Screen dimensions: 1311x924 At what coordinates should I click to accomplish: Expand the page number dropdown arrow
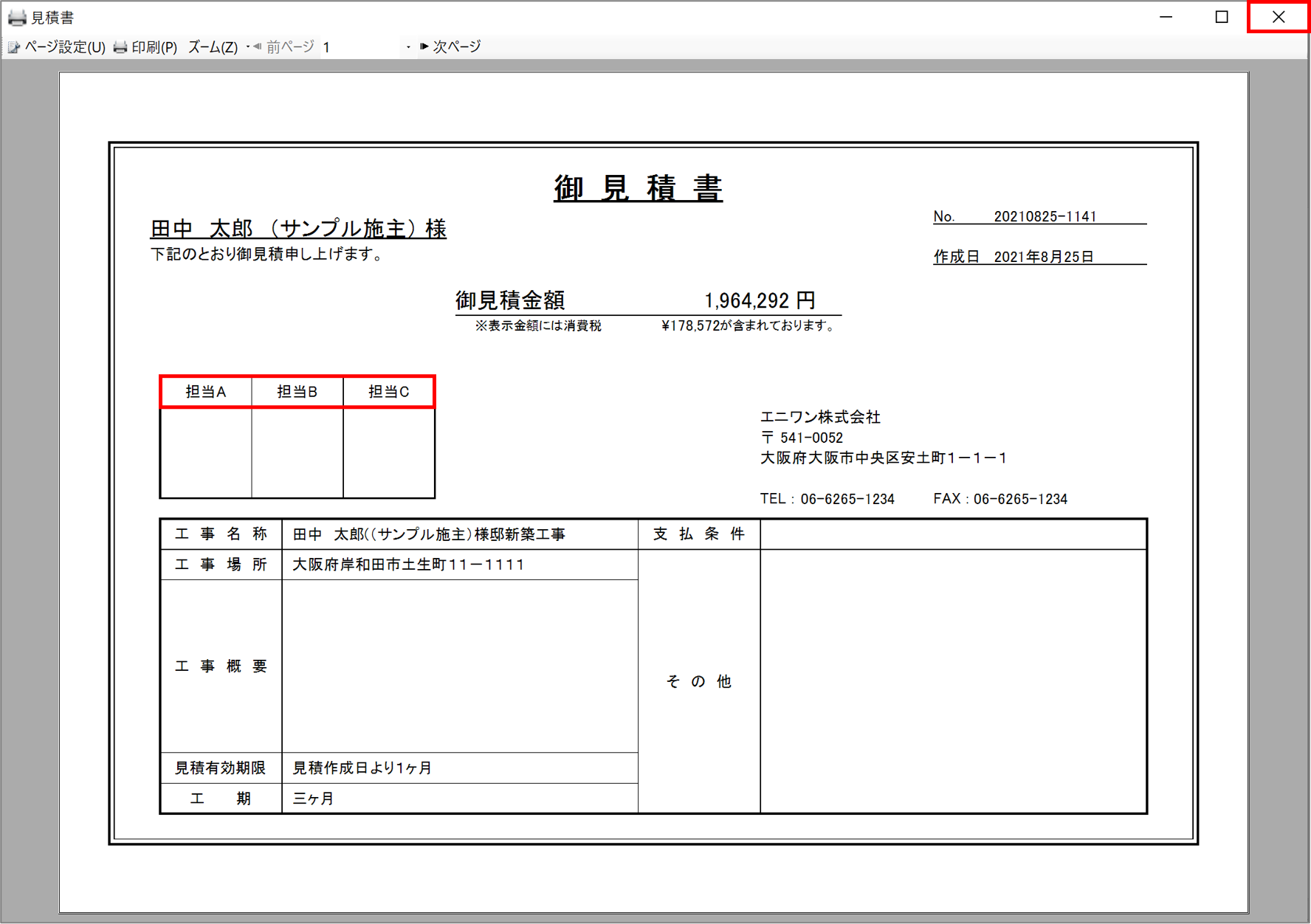click(x=408, y=47)
